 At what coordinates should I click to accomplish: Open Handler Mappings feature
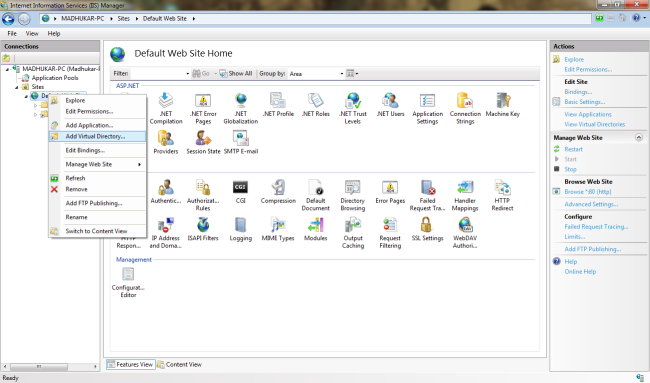[465, 195]
